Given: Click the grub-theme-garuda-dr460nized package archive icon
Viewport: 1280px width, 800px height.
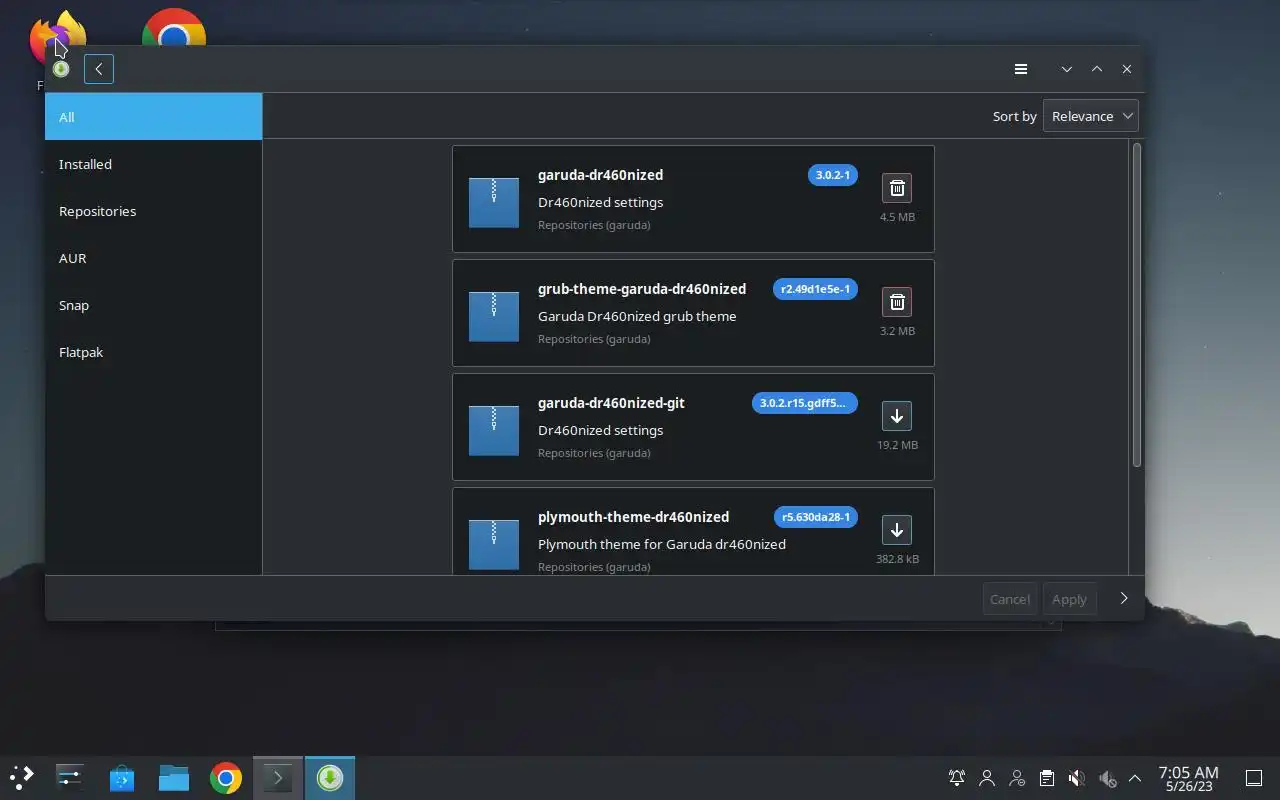Looking at the screenshot, I should pyautogui.click(x=494, y=317).
